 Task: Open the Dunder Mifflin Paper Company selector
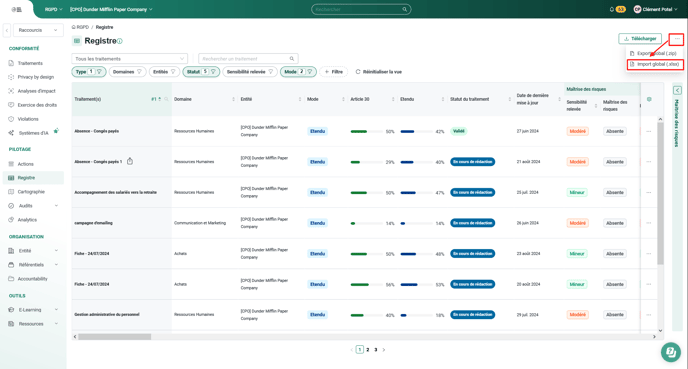111,9
